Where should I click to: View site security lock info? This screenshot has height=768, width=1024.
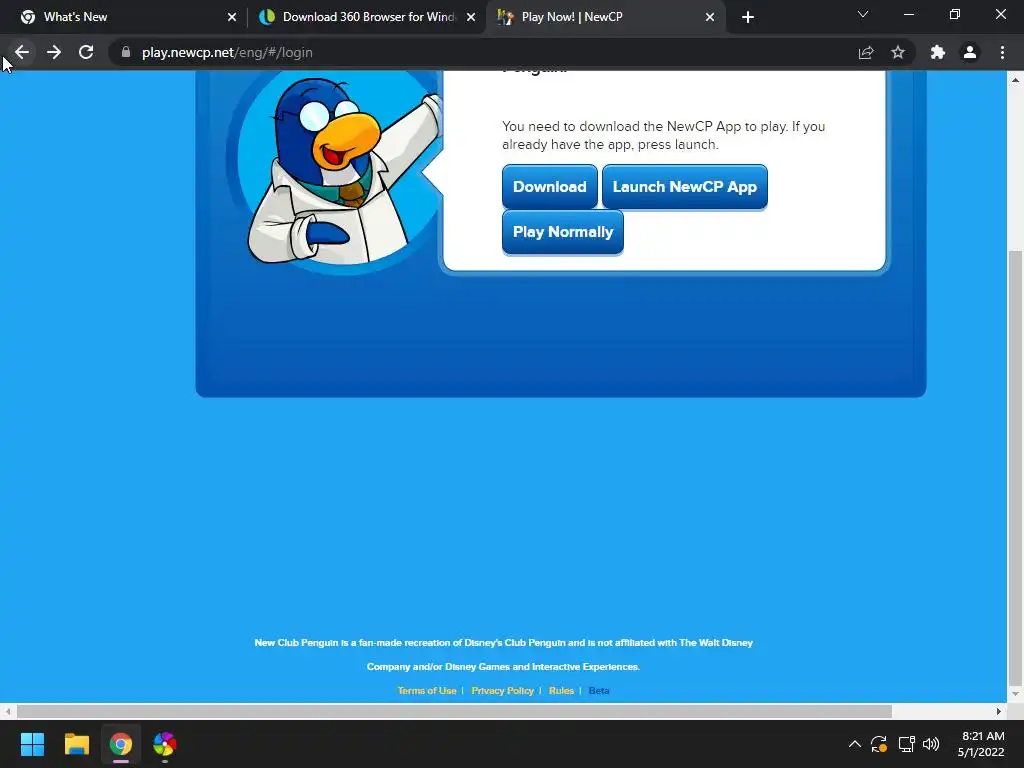click(x=126, y=52)
